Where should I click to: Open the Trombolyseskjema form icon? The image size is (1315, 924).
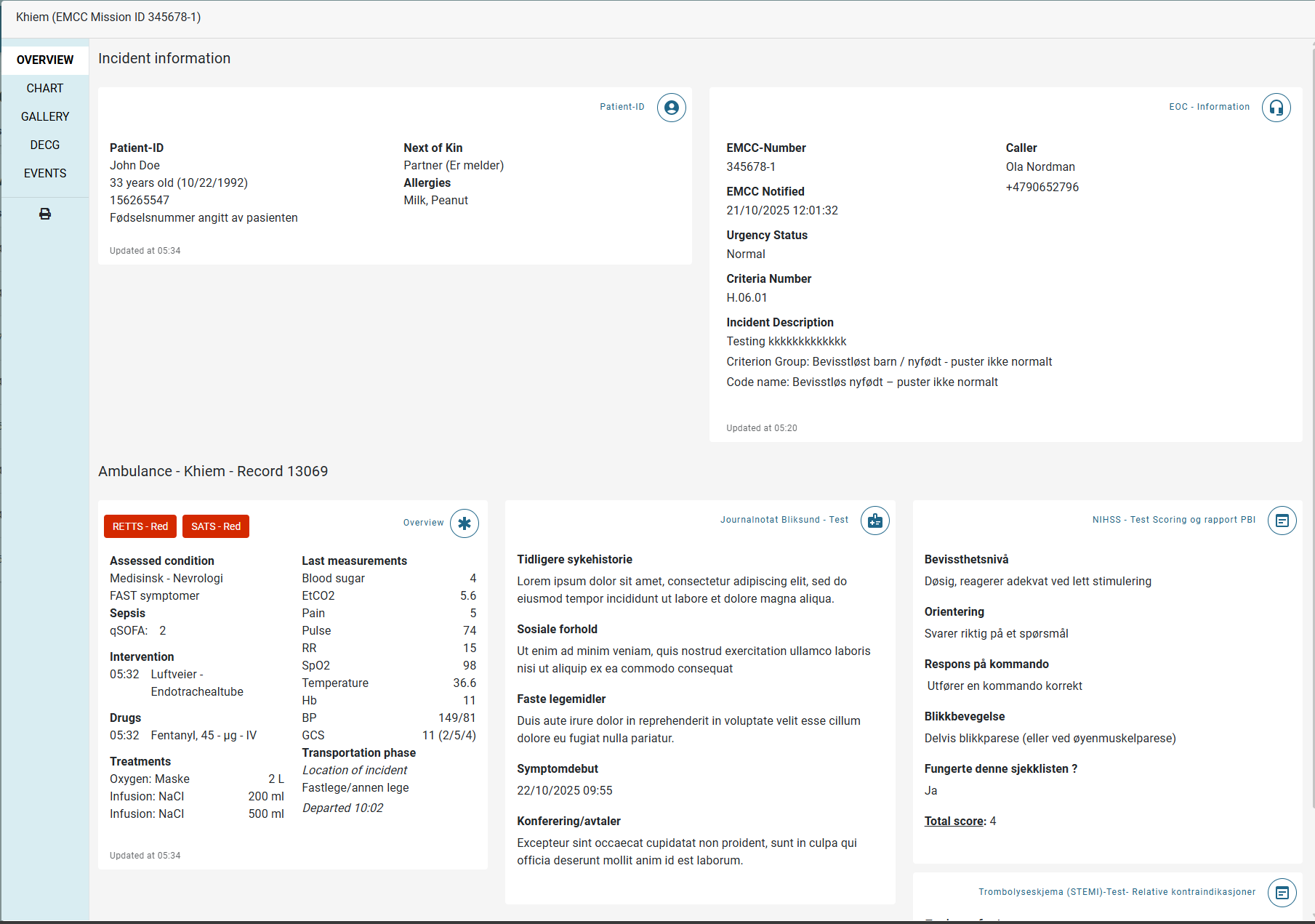1282,893
